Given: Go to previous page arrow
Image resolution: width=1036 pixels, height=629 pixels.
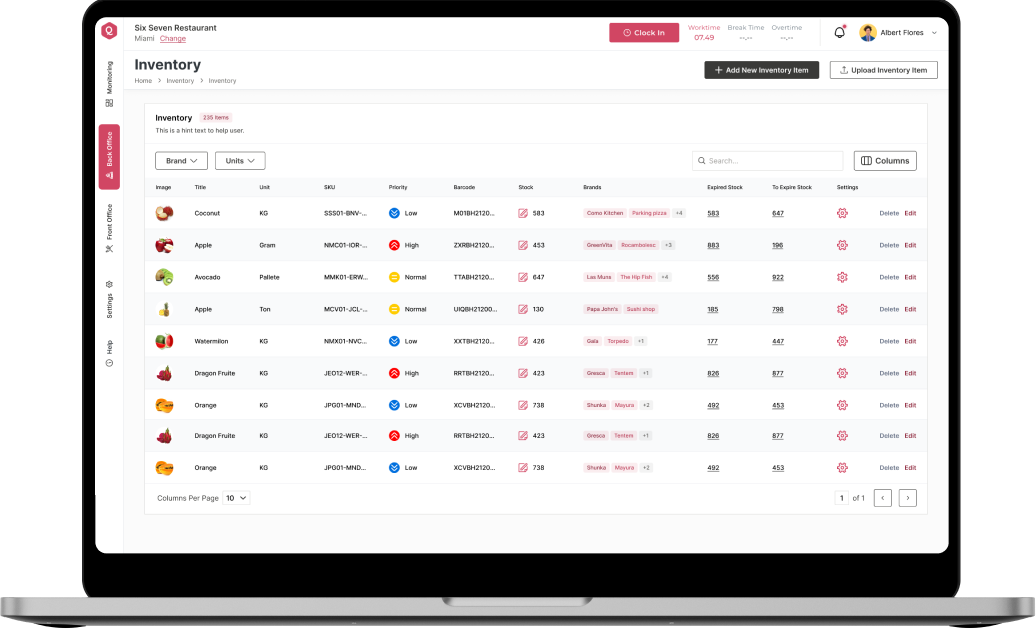Looking at the screenshot, I should click(x=882, y=498).
